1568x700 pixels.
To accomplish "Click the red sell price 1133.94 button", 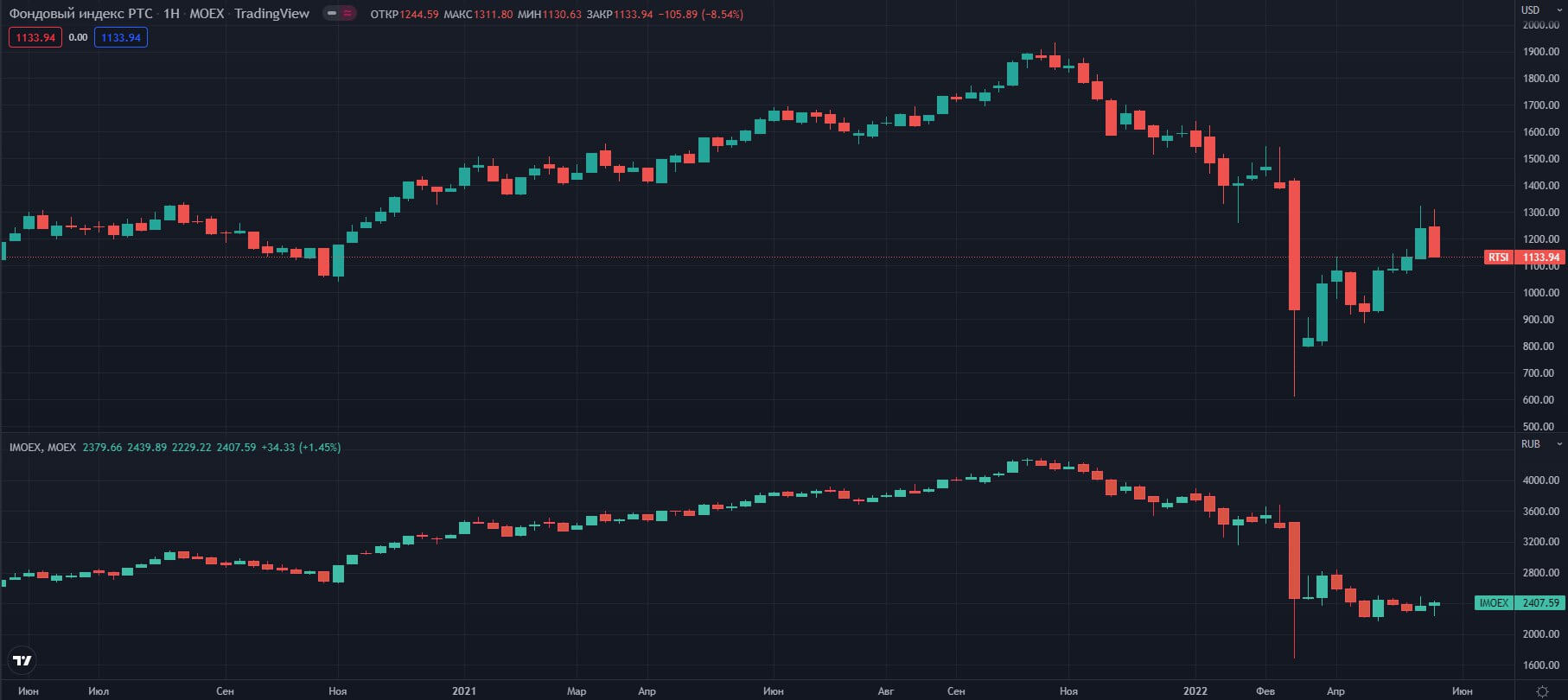I will coord(35,37).
